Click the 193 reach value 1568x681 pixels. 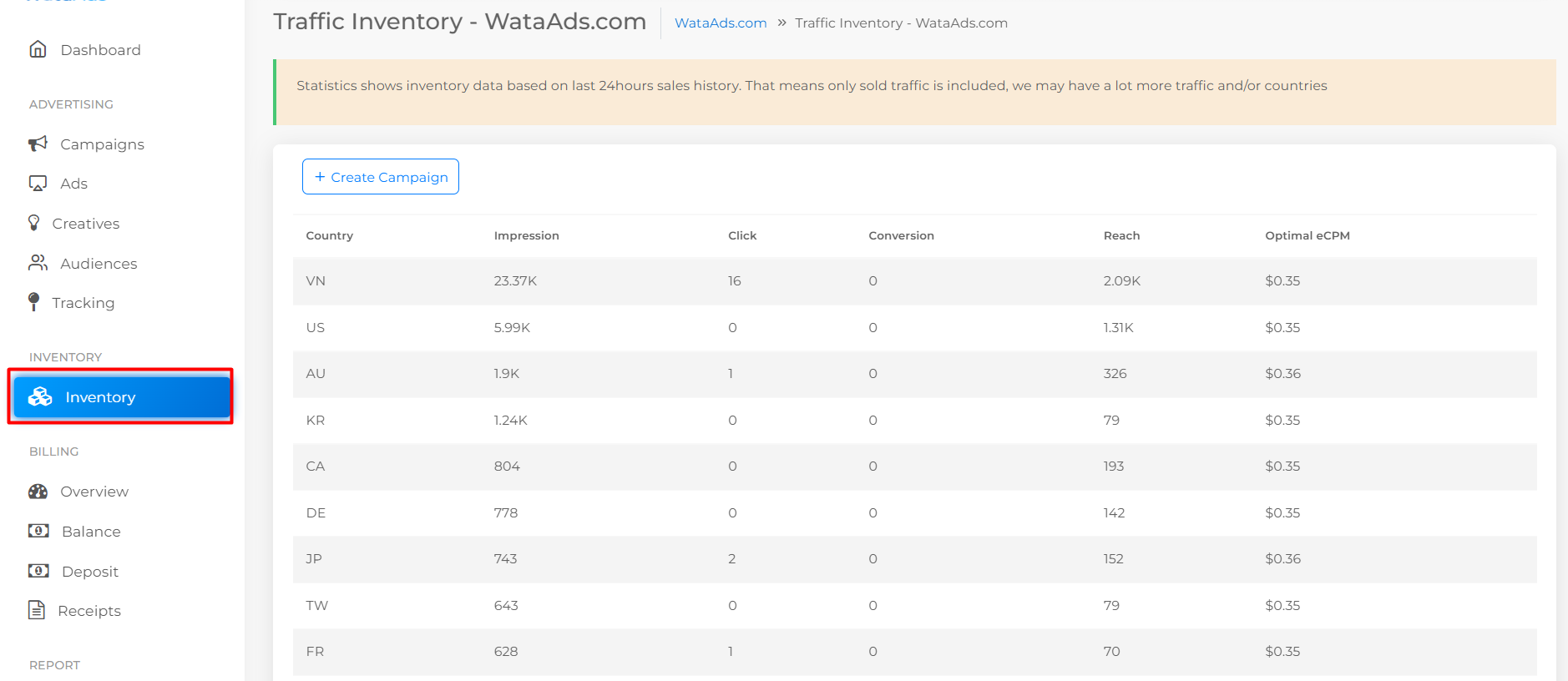click(x=1114, y=467)
